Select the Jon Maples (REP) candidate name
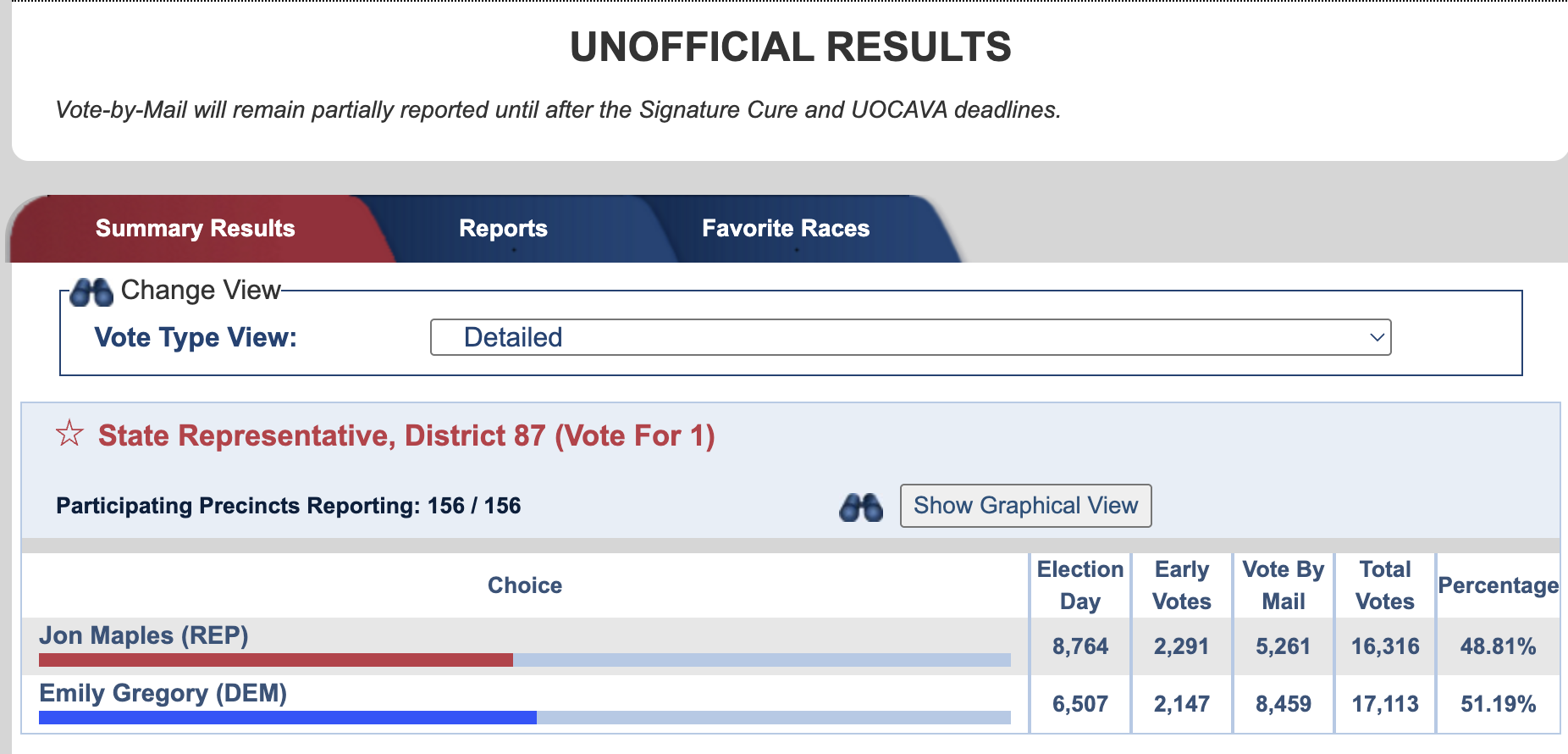 coord(144,635)
